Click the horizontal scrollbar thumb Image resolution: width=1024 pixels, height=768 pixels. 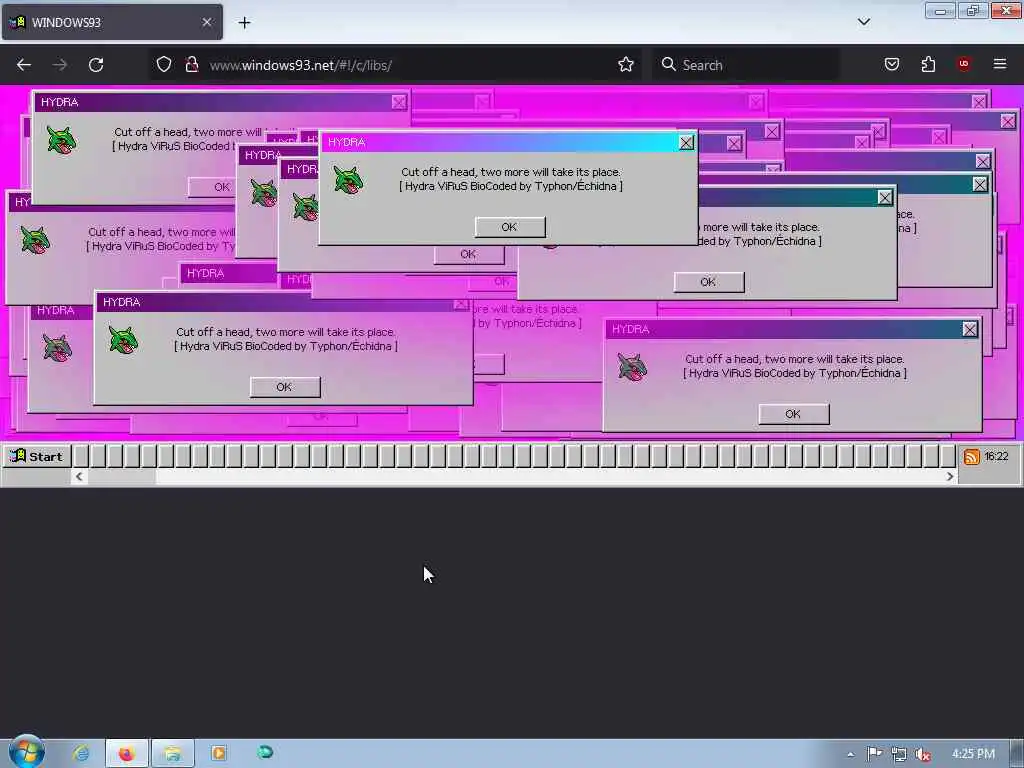coord(122,477)
